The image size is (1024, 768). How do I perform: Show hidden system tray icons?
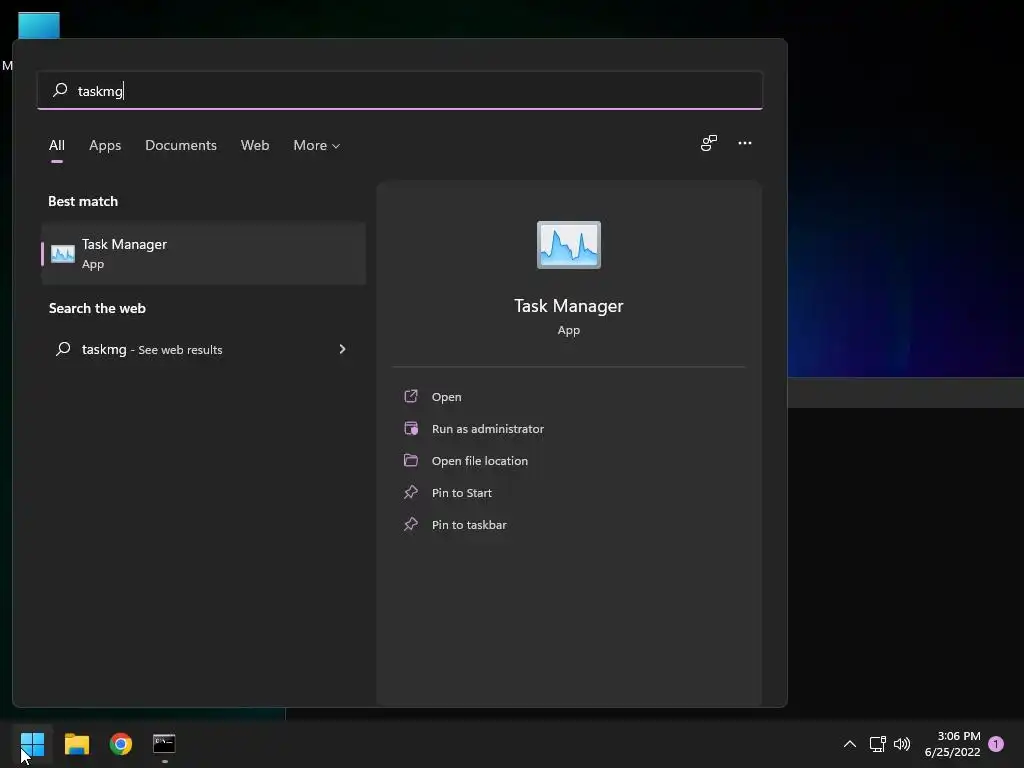click(x=850, y=744)
